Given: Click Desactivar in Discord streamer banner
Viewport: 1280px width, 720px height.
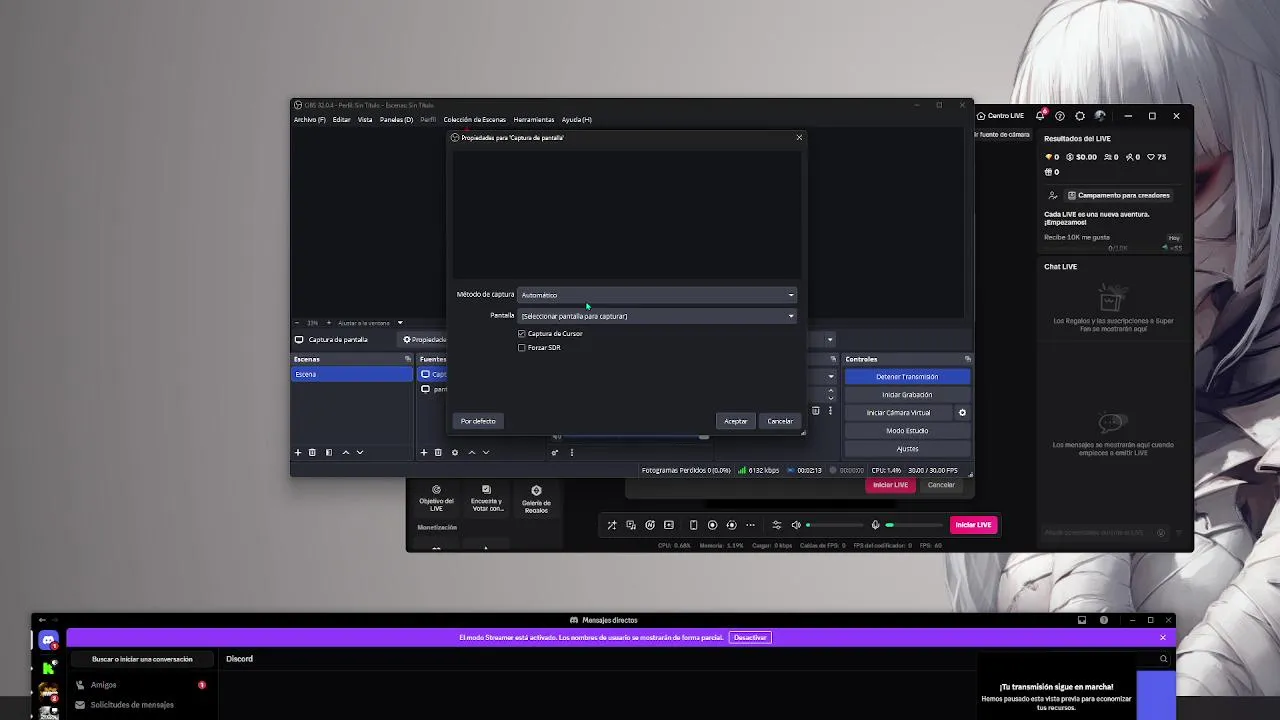Looking at the screenshot, I should pyautogui.click(x=750, y=638).
